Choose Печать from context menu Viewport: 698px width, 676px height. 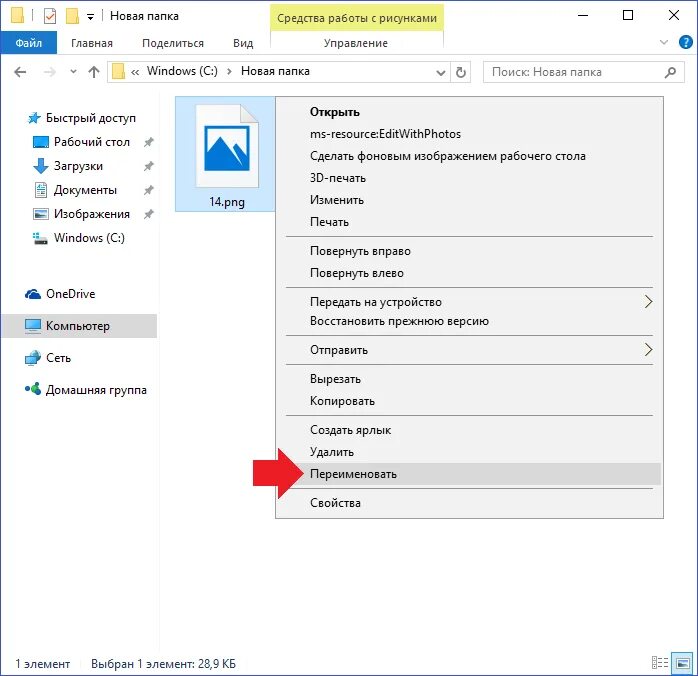click(x=468, y=222)
